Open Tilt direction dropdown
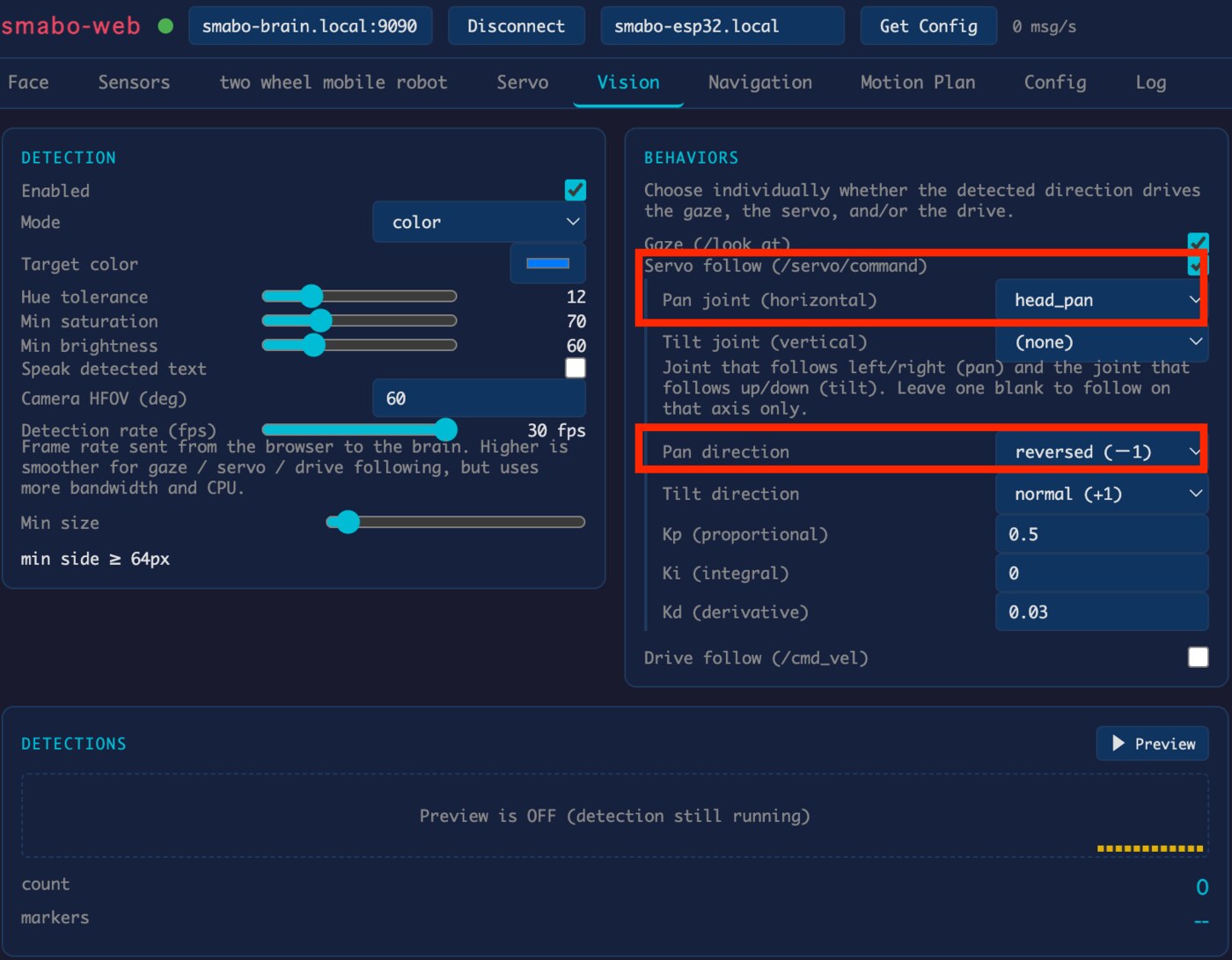Viewport: 1232px width, 960px height. pos(1101,494)
